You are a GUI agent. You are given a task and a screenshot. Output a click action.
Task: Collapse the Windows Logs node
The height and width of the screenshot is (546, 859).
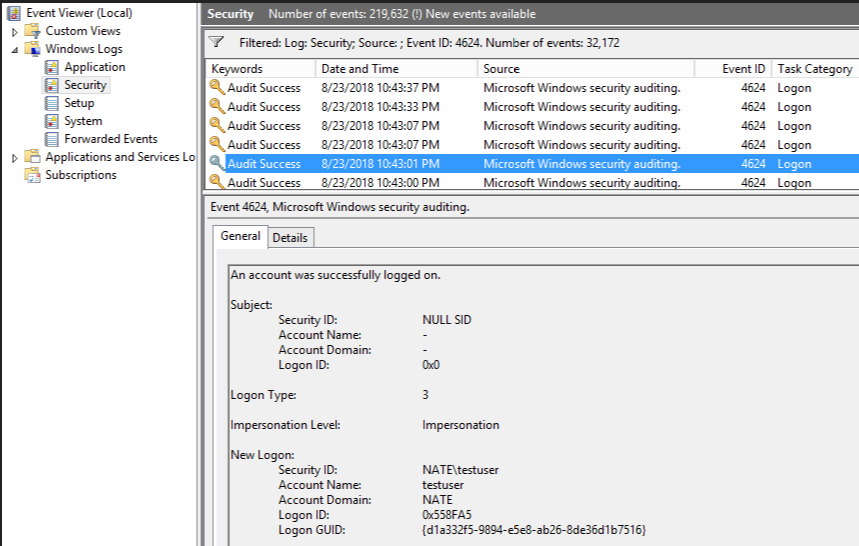(14, 49)
